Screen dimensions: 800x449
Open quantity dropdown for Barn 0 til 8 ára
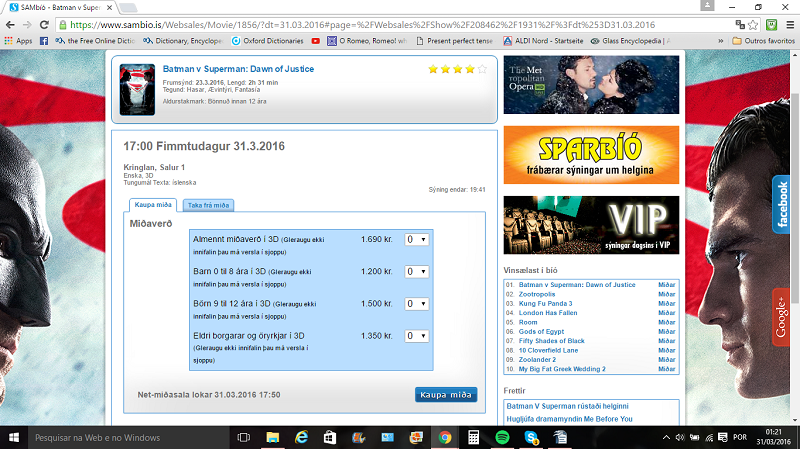[x=417, y=271]
